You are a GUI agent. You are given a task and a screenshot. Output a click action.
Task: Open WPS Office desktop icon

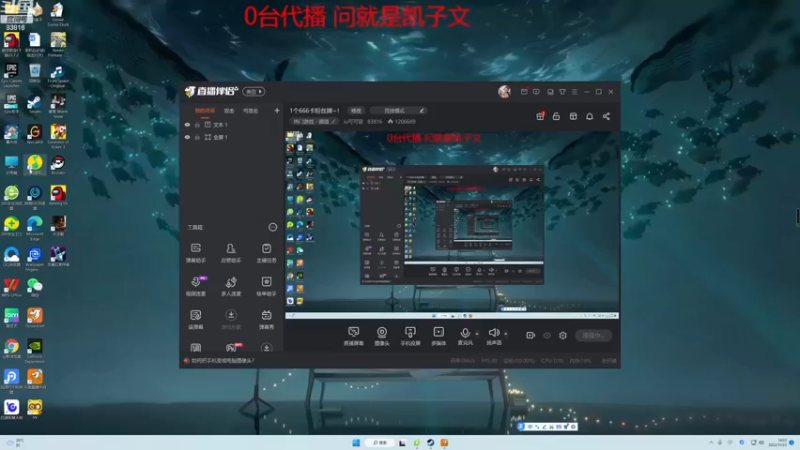pyautogui.click(x=11, y=288)
